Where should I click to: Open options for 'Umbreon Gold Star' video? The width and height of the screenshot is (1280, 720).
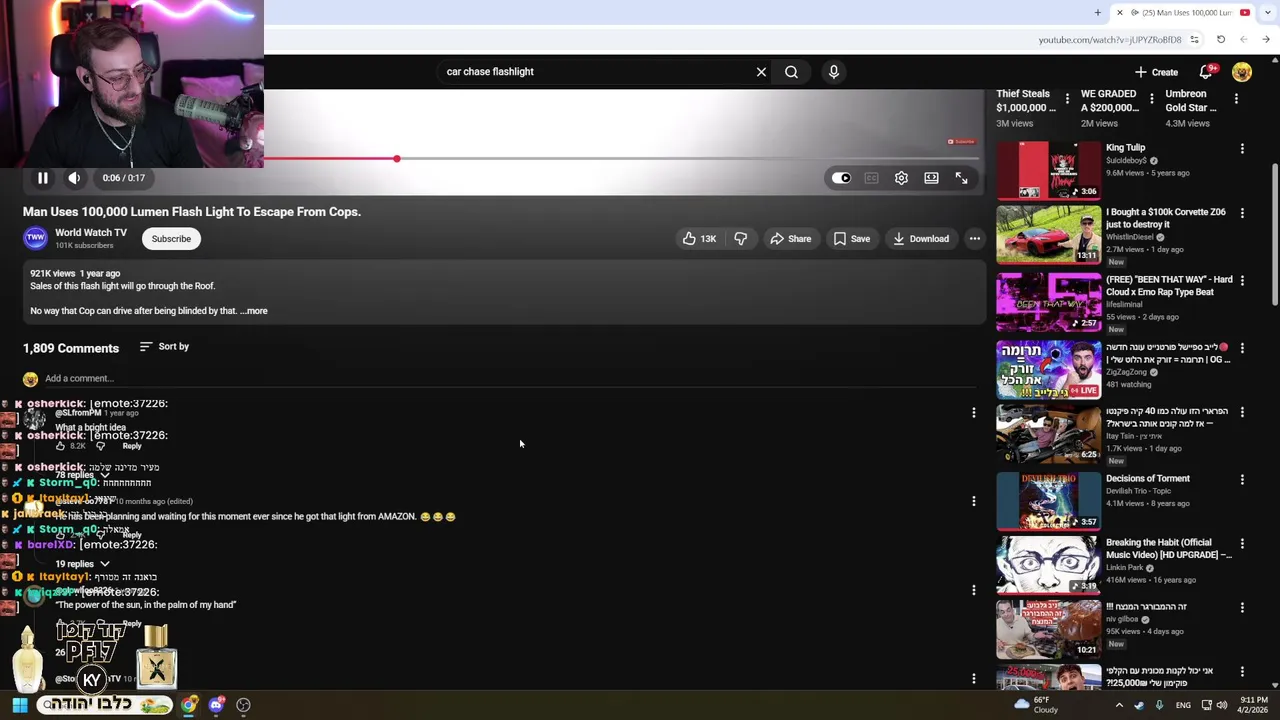point(1236,100)
